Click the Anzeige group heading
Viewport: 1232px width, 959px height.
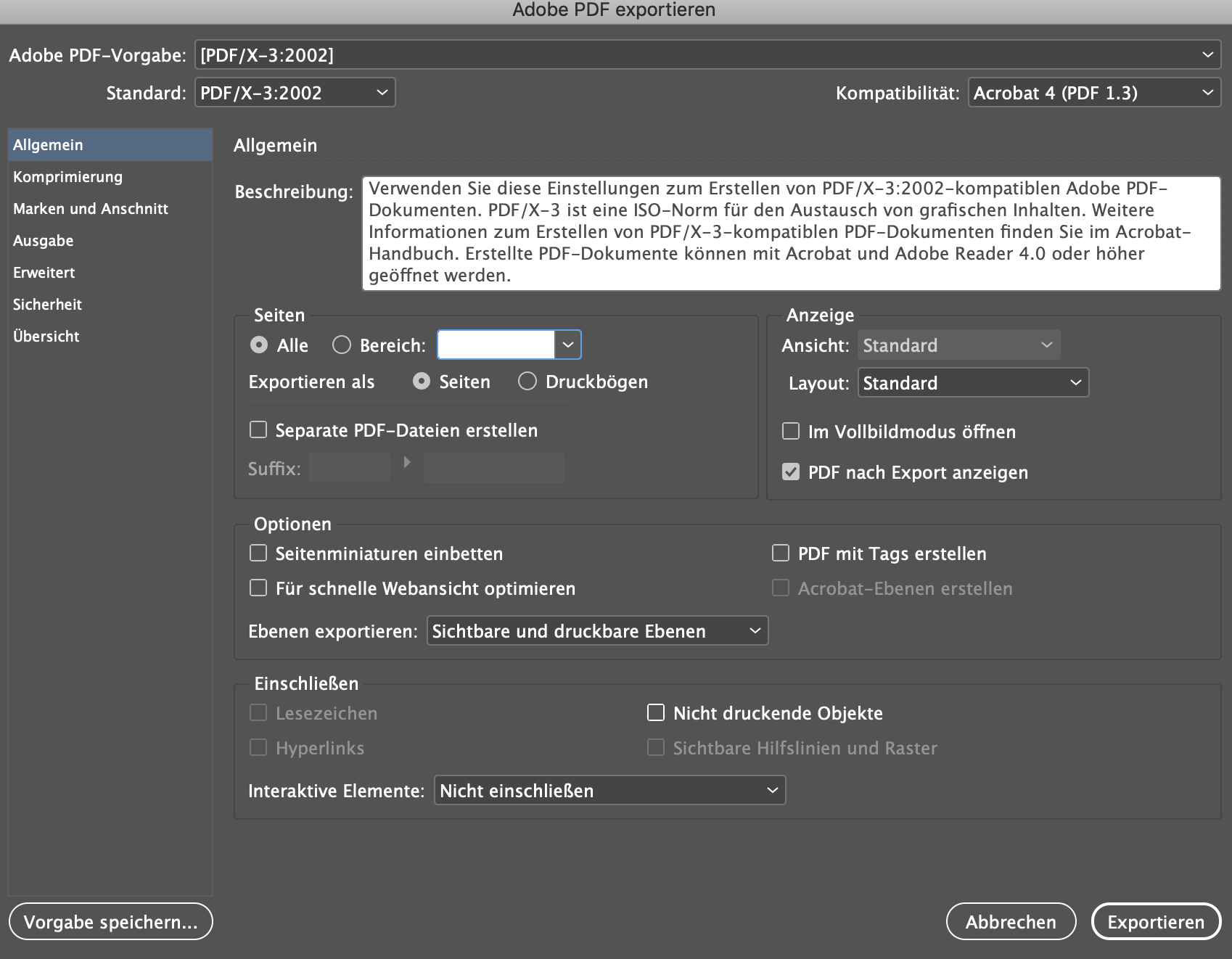821,315
